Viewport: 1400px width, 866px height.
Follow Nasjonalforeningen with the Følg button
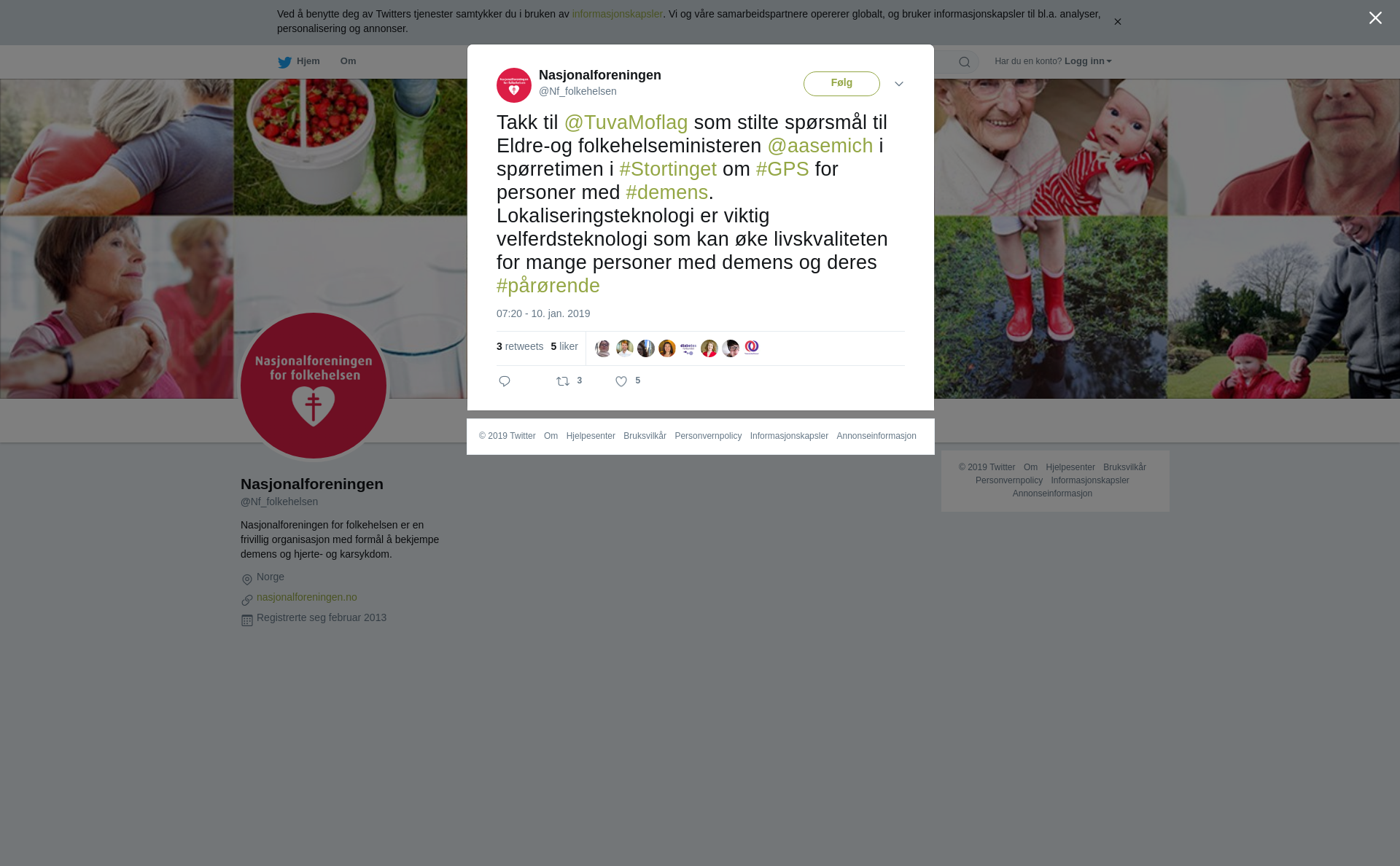pyautogui.click(x=841, y=84)
